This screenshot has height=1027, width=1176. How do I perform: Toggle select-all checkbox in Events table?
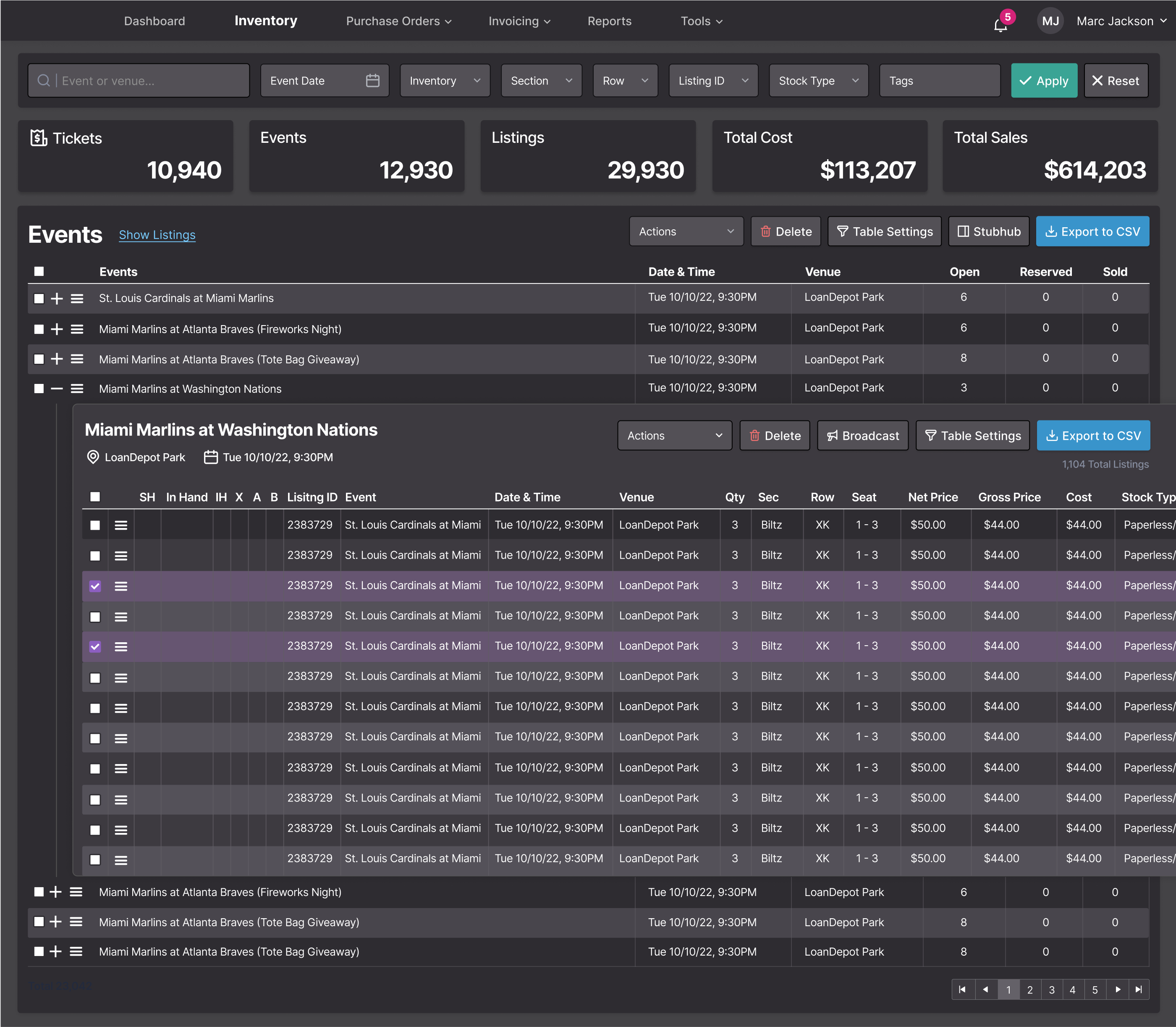[x=39, y=272]
